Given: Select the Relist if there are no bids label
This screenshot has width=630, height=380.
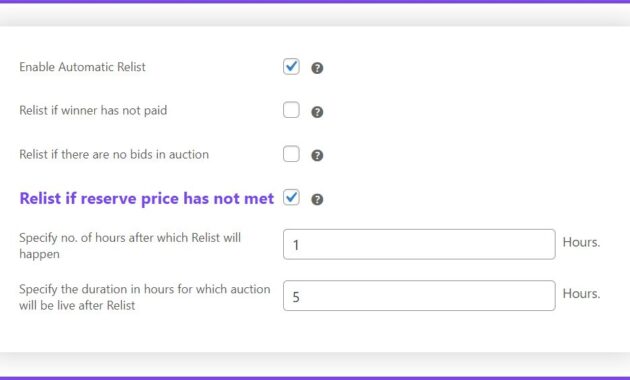Looking at the screenshot, I should pos(114,154).
